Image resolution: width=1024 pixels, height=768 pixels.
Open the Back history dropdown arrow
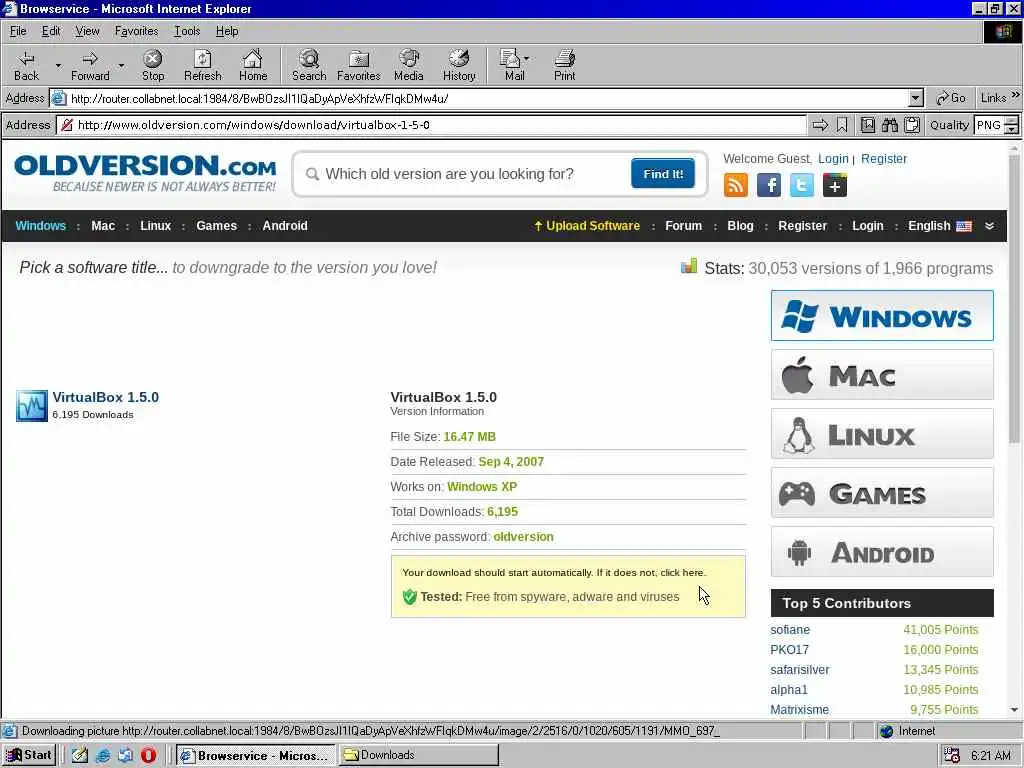click(58, 65)
